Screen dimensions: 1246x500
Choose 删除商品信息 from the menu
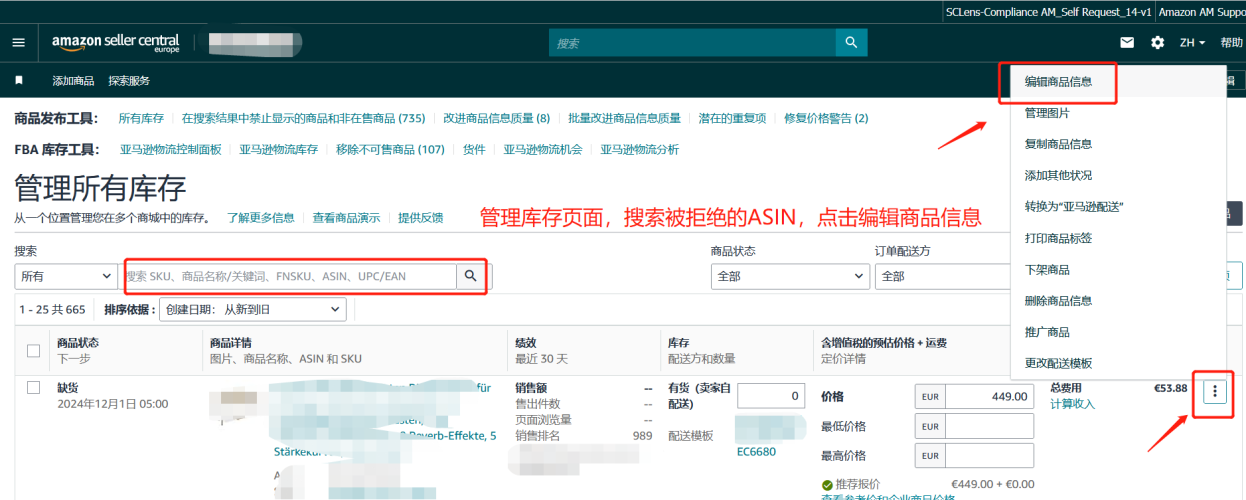tap(1058, 300)
